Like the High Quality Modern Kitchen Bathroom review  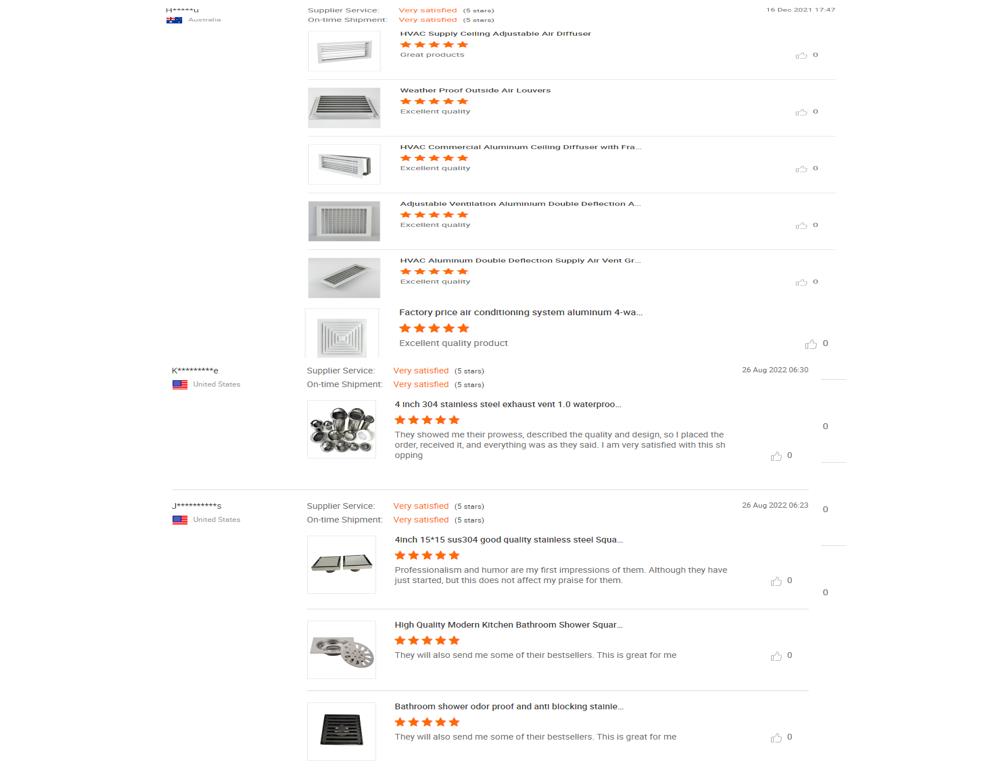pos(776,657)
